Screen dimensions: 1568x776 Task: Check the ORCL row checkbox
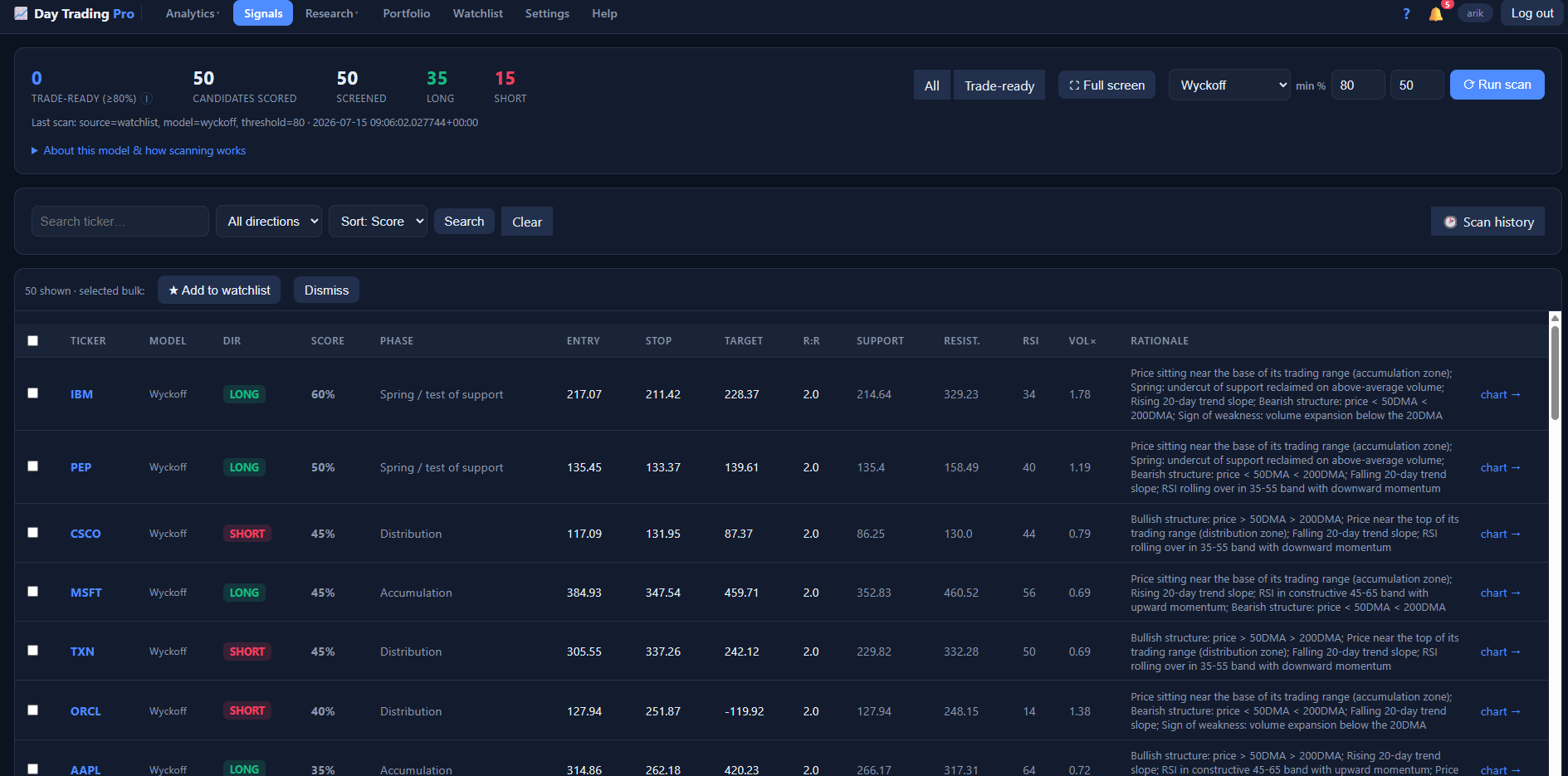click(x=33, y=710)
